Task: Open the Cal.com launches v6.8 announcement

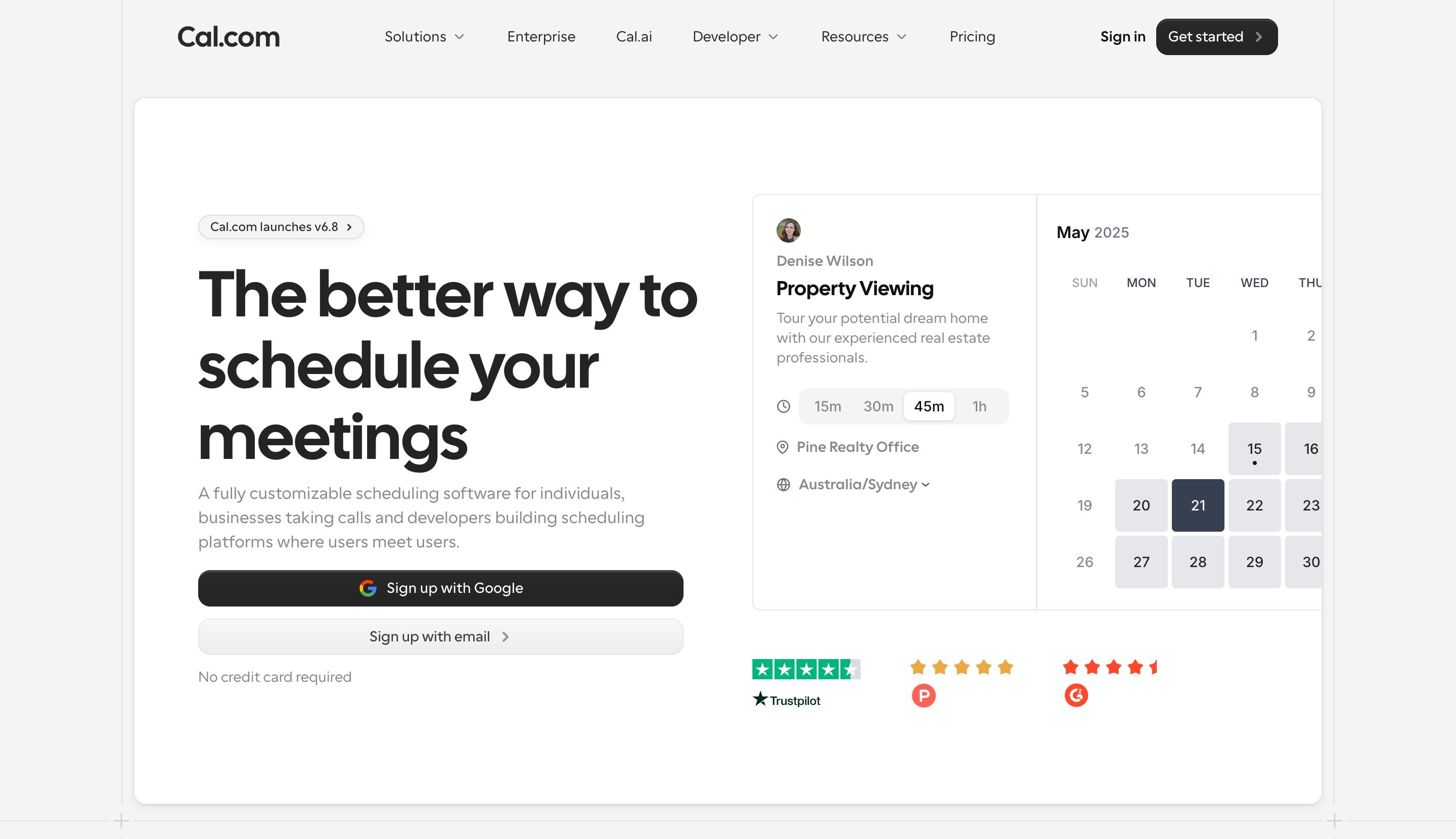Action: (x=281, y=227)
